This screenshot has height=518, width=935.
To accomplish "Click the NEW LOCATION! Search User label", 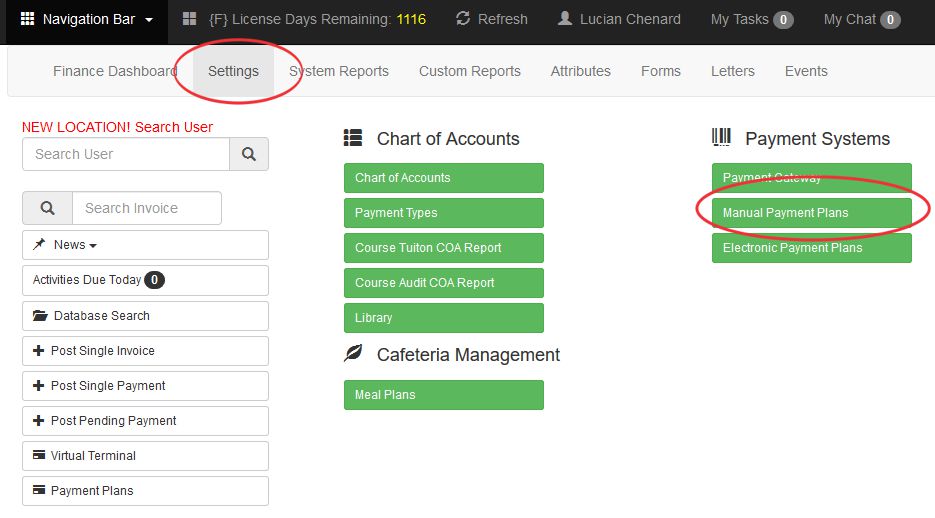I will click(x=117, y=127).
